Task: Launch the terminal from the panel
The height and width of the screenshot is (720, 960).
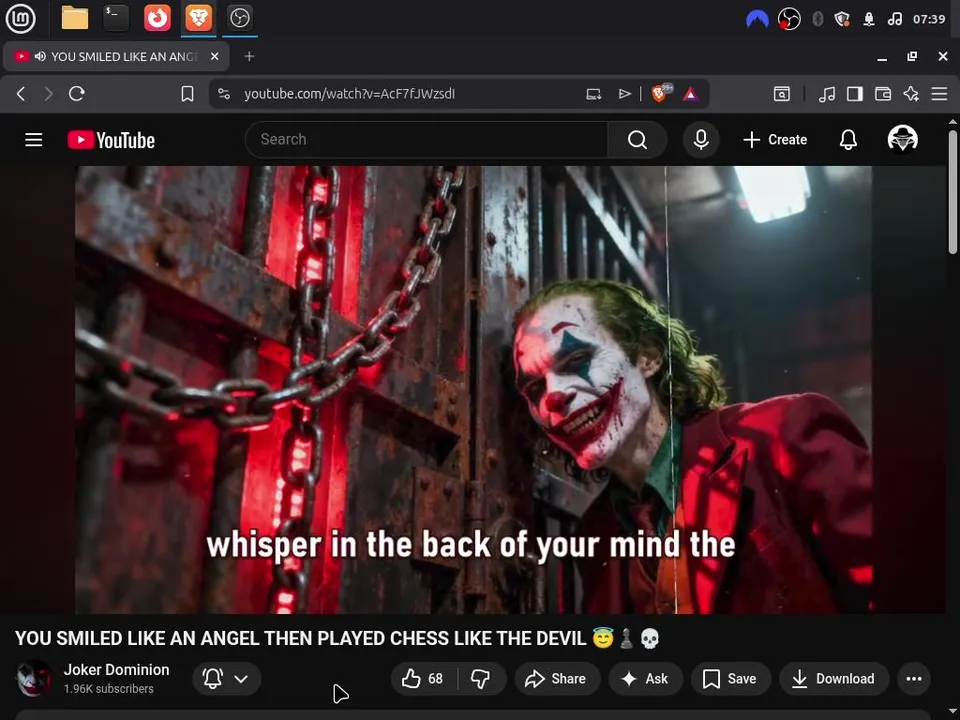Action: tap(116, 18)
